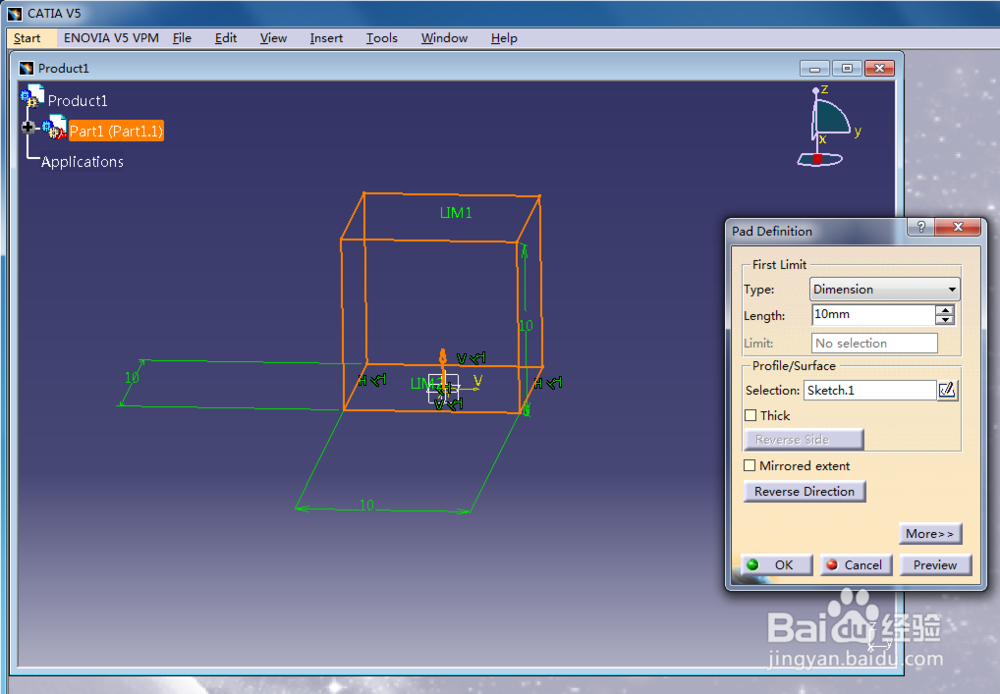Increase Length with the up spinner arrow
1000x694 pixels.
[945, 309]
